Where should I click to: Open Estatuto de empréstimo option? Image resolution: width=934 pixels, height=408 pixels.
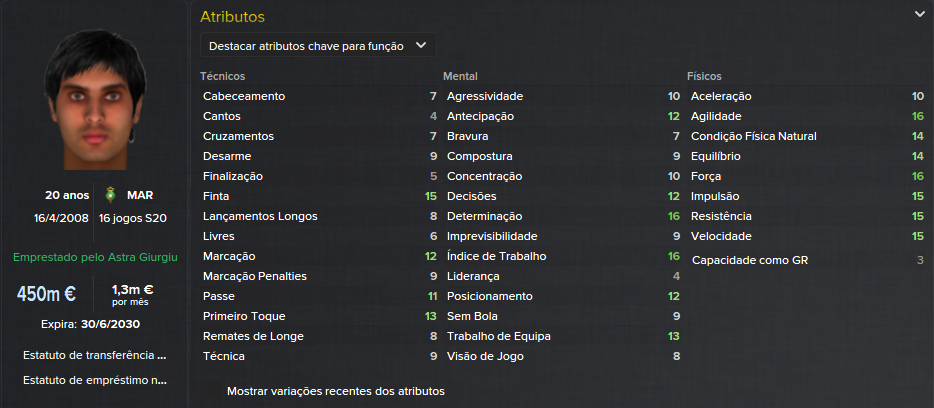pos(96,380)
